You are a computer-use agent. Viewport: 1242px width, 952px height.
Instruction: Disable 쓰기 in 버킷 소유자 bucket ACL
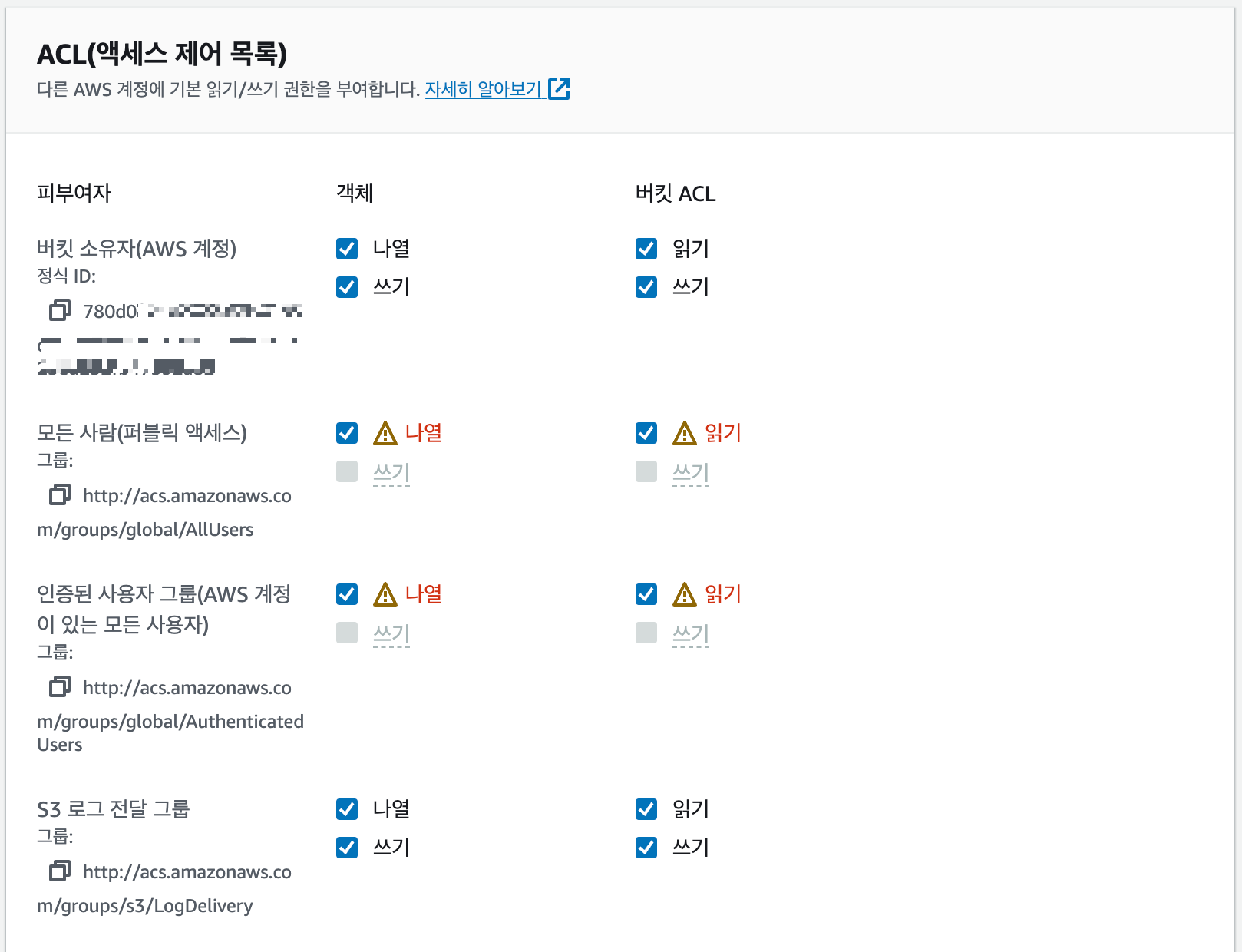pos(646,287)
